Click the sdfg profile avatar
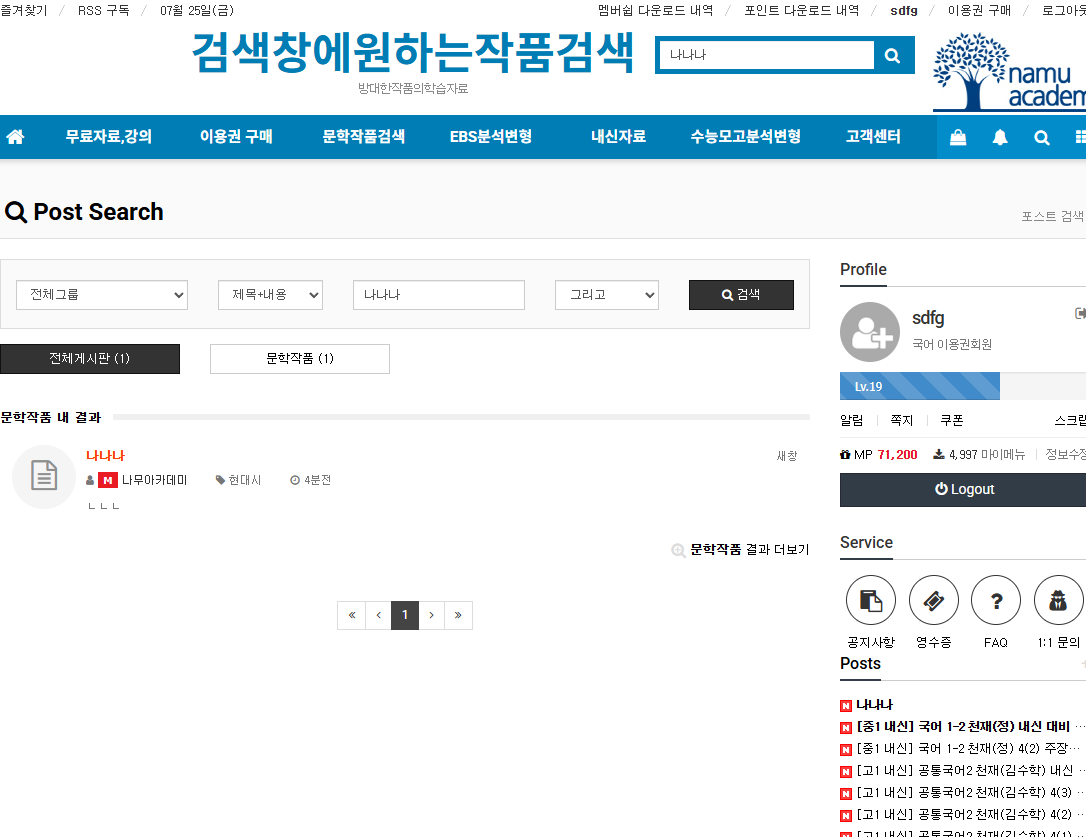This screenshot has height=837, width=1086. 870,332
